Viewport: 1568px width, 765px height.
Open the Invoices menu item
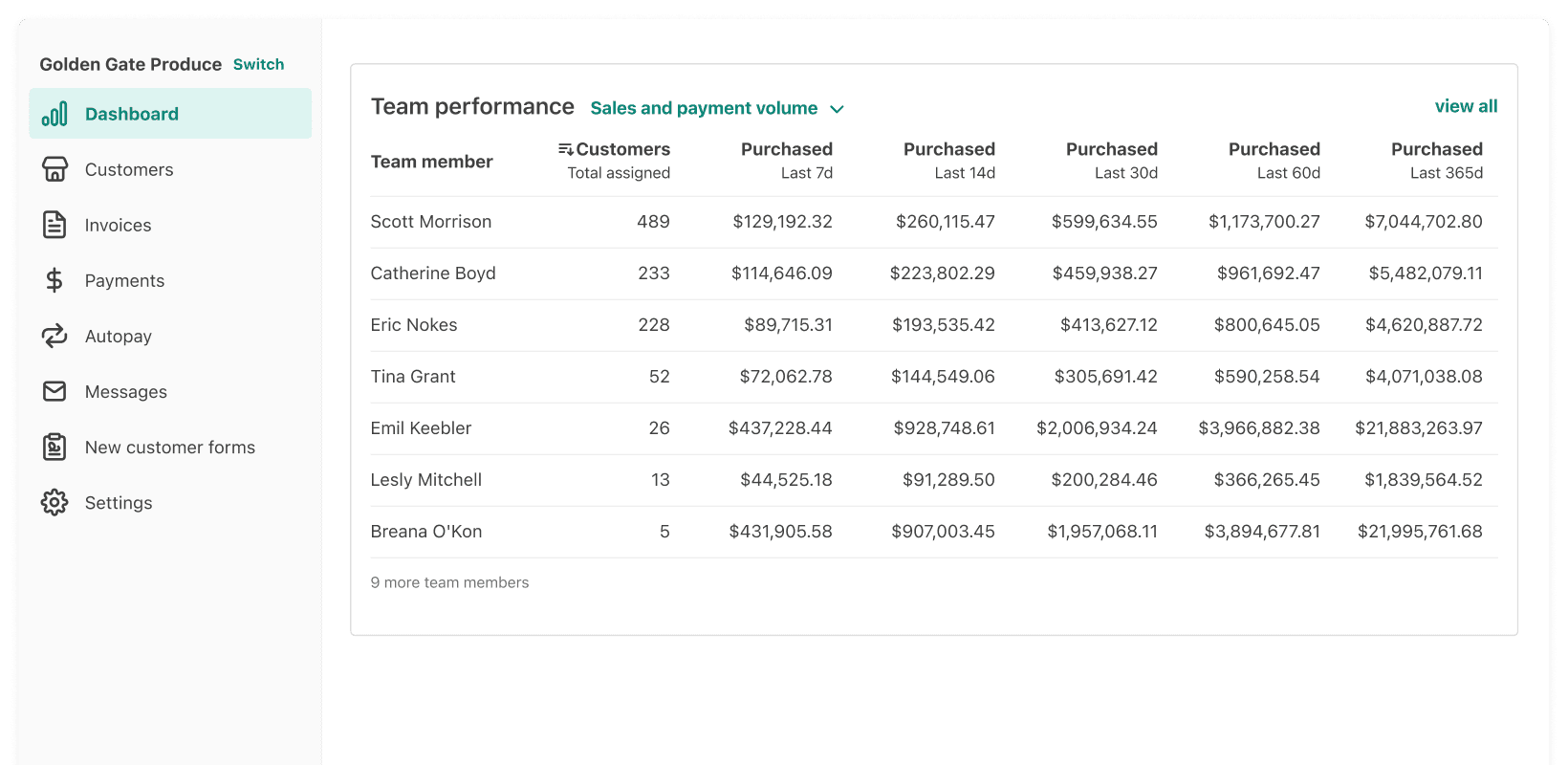pos(118,225)
